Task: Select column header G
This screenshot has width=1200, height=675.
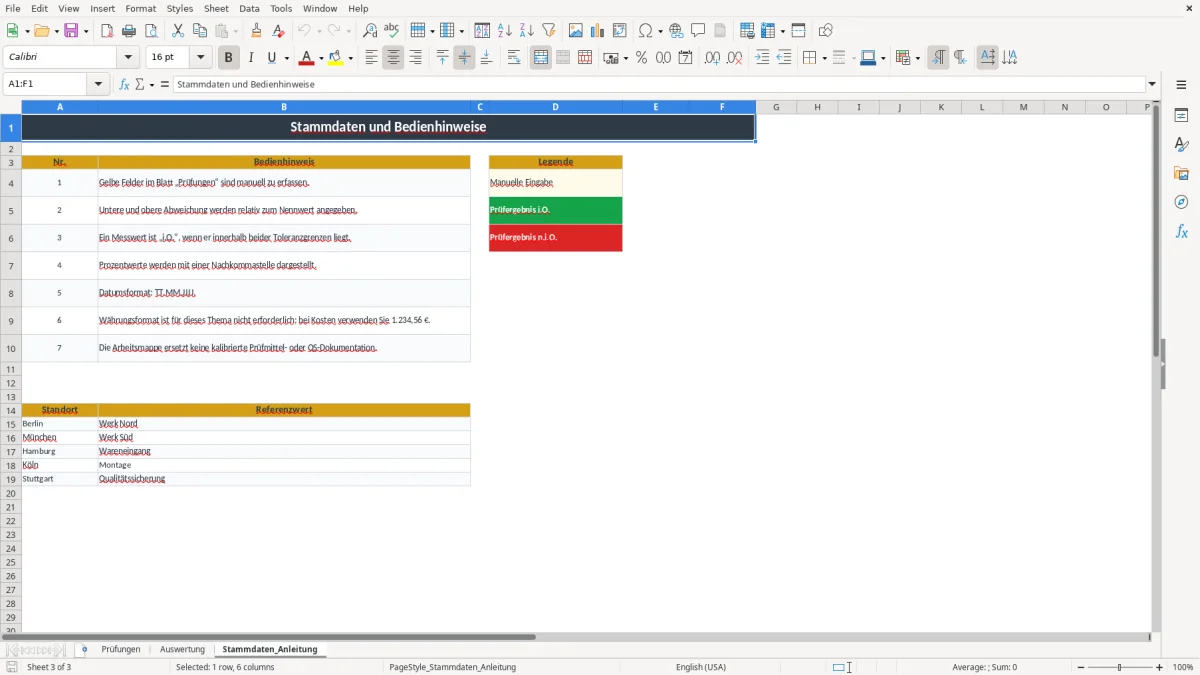Action: pos(776,107)
